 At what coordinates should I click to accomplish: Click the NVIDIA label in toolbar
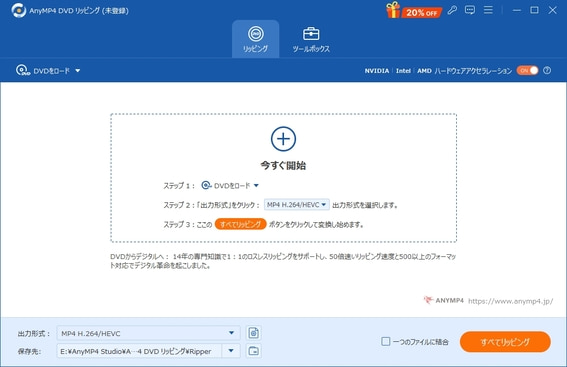[x=376, y=71]
